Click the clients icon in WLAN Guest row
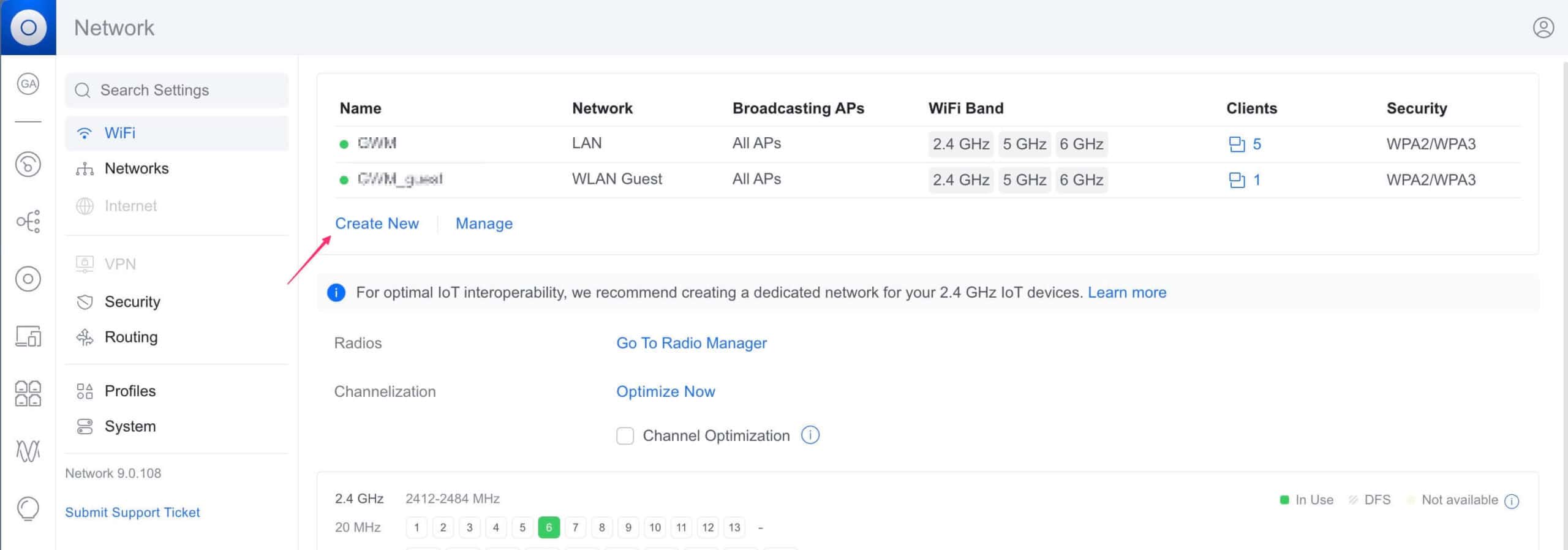The height and width of the screenshot is (550, 1568). [1237, 180]
